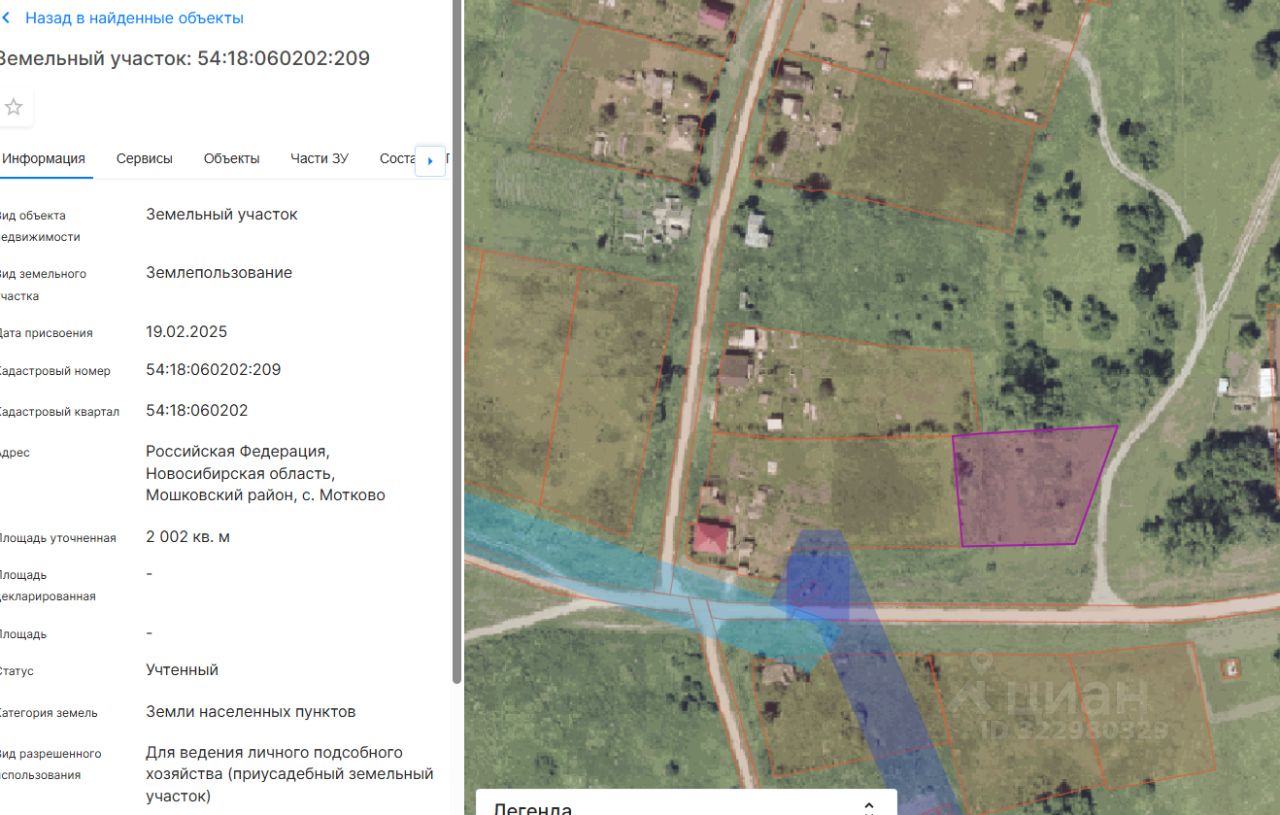1280x815 pixels.
Task: Click the info panel vertical scrollbar
Action: tap(458, 340)
